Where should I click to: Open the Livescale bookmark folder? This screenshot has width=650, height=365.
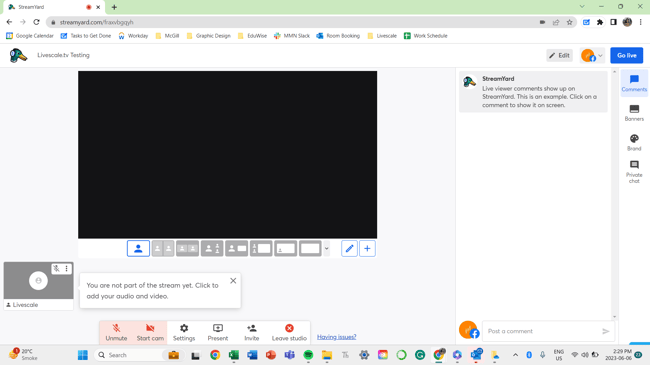click(x=382, y=36)
